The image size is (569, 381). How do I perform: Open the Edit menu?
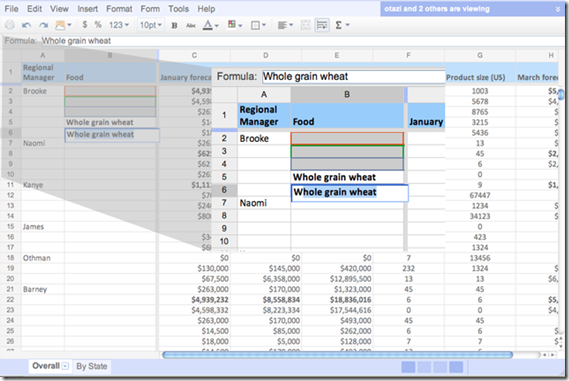pyautogui.click(x=34, y=9)
